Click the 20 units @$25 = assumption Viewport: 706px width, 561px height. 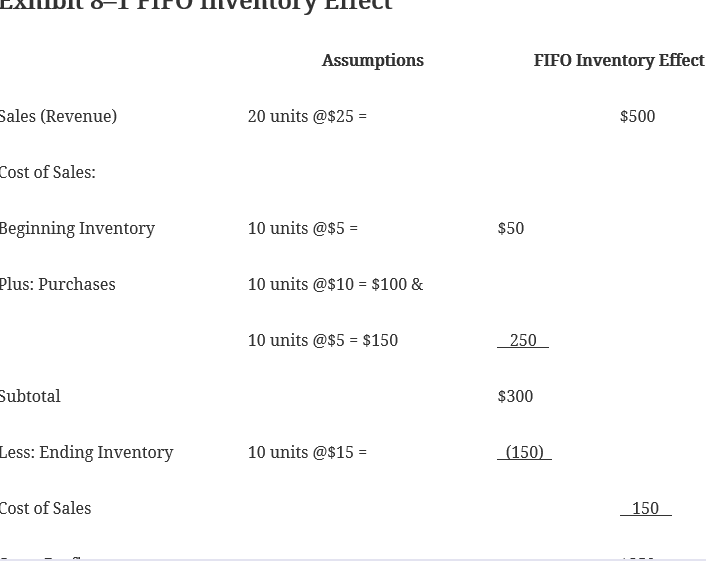[308, 116]
